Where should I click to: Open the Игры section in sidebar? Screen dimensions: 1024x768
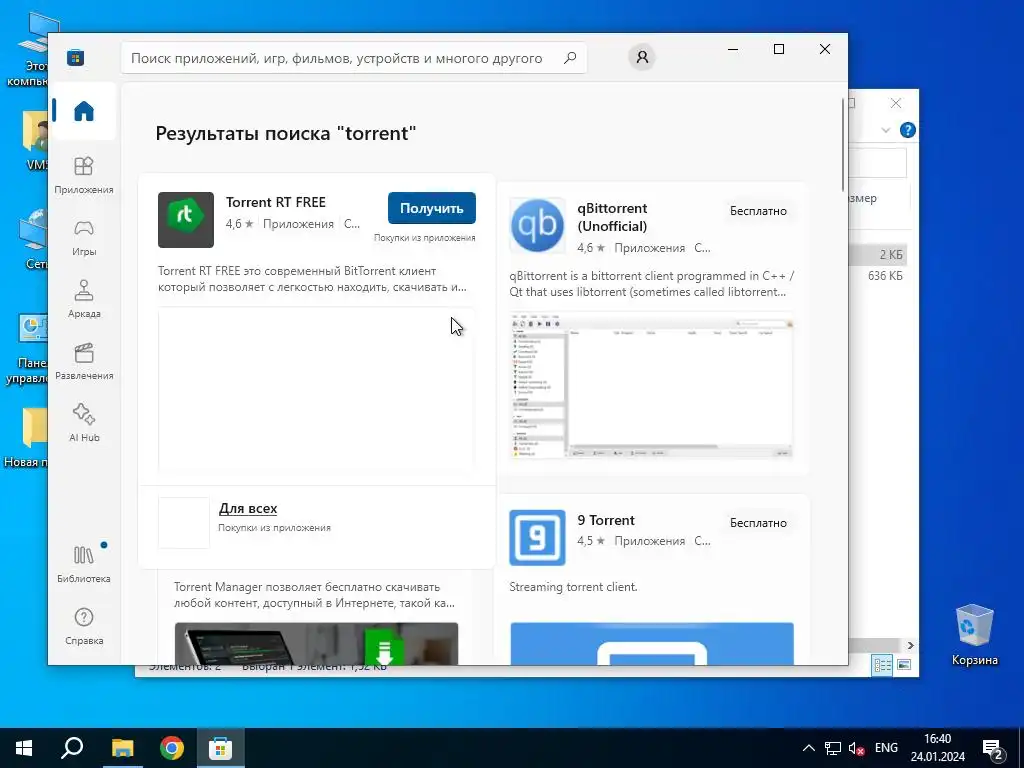click(x=84, y=237)
